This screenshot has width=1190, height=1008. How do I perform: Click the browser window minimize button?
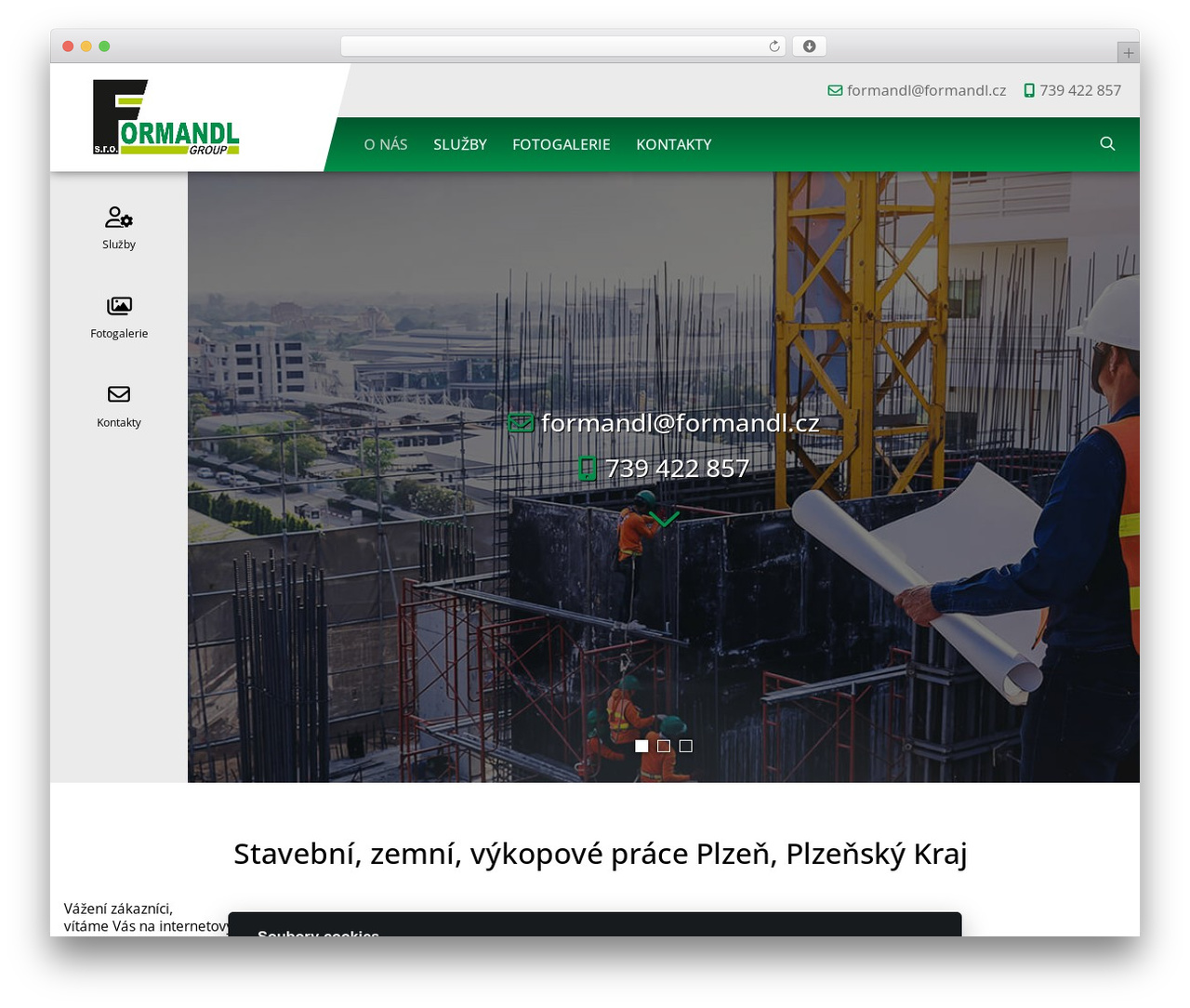[x=86, y=46]
